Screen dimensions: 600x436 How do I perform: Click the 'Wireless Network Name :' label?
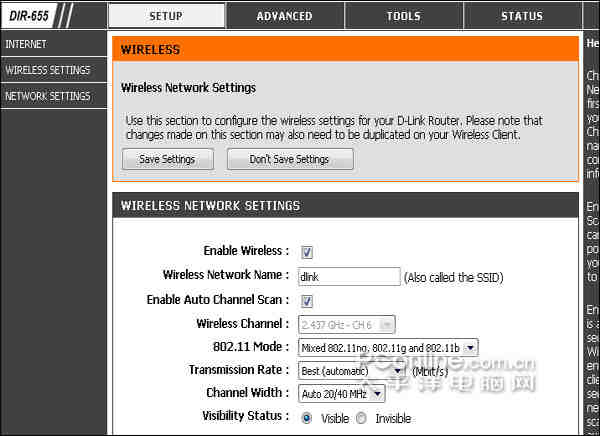[226, 275]
